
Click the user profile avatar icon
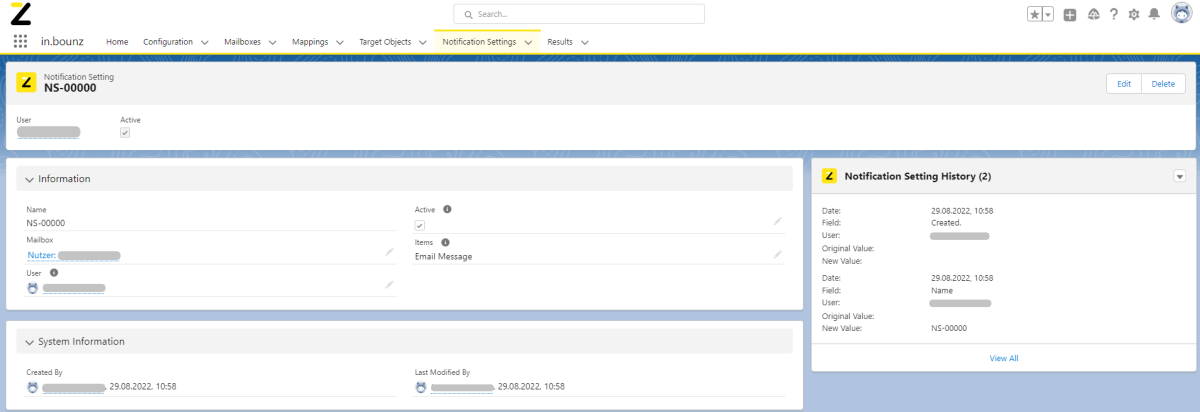(1180, 14)
